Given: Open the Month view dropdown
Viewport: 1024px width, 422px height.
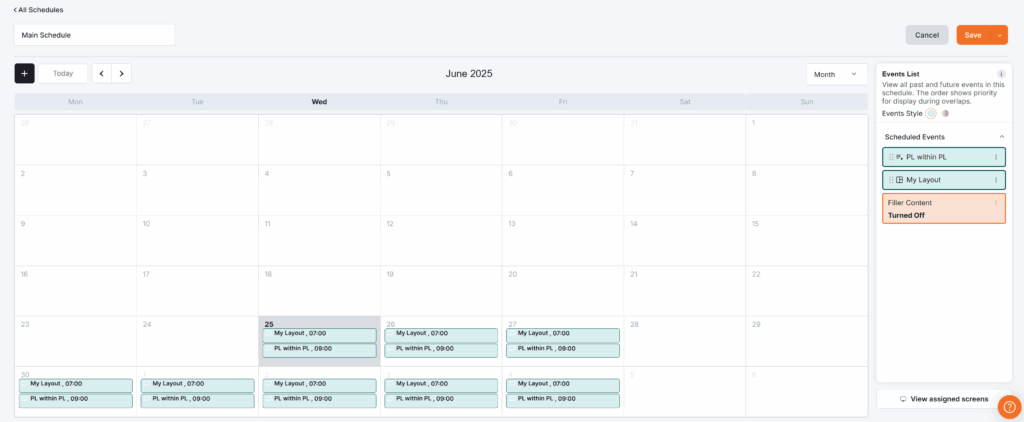Looking at the screenshot, I should (x=837, y=74).
